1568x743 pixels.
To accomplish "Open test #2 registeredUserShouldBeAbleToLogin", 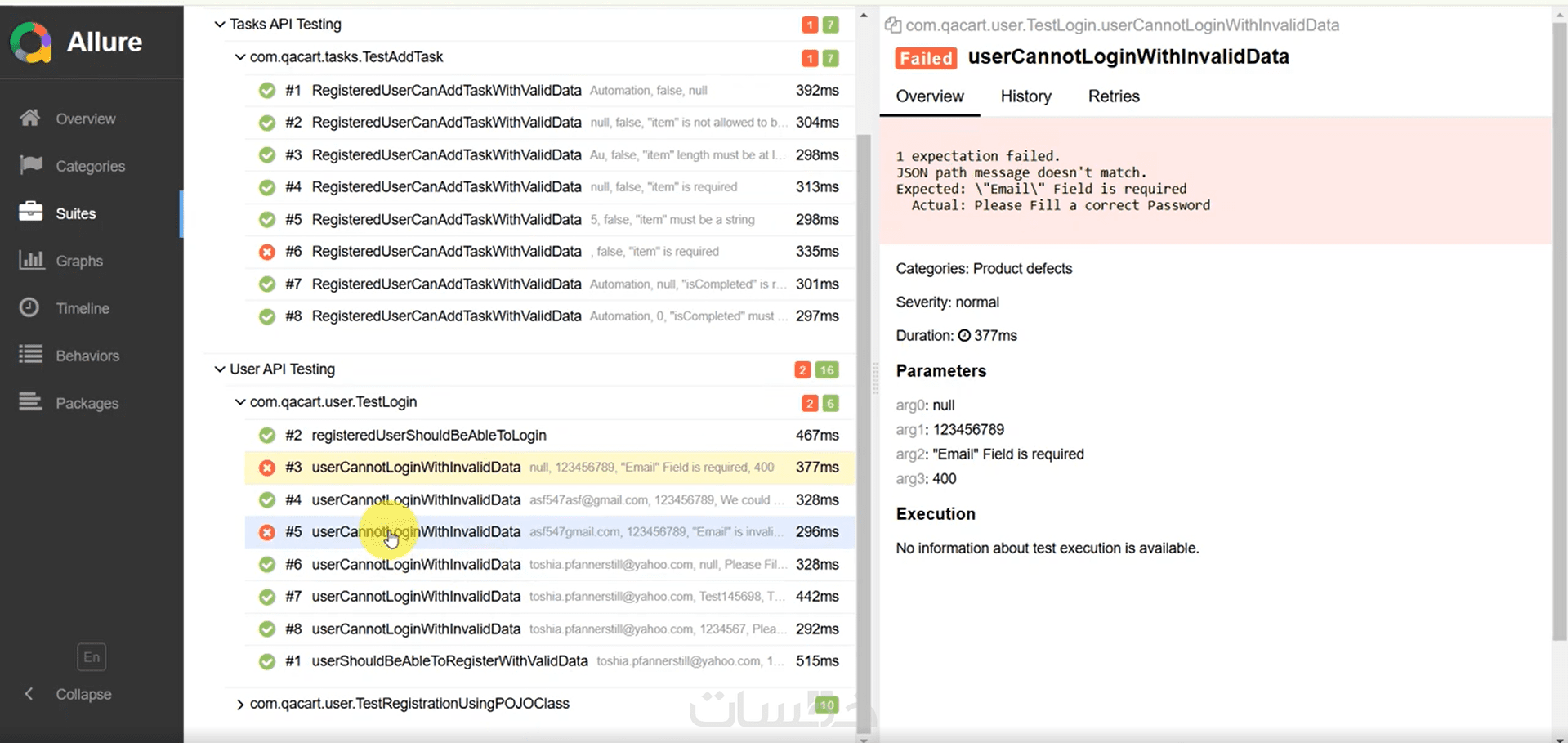I will click(x=428, y=436).
